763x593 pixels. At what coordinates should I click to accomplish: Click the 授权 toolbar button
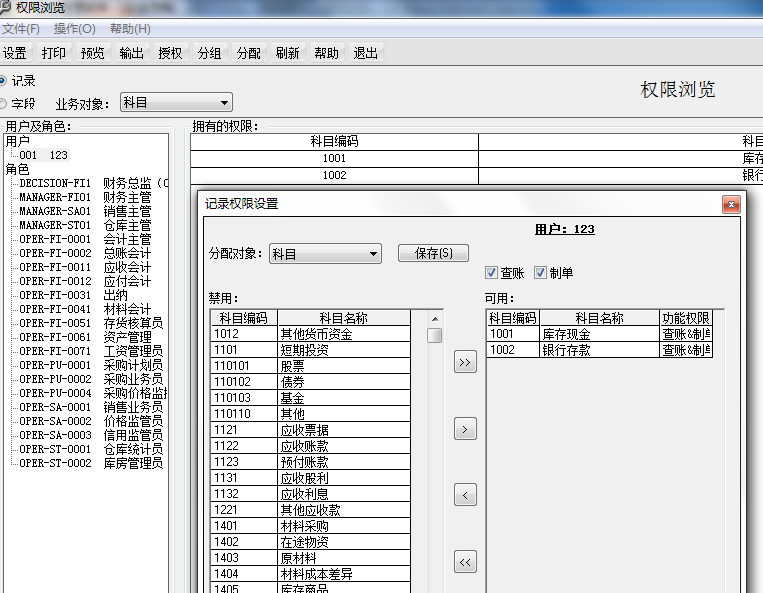(170, 53)
